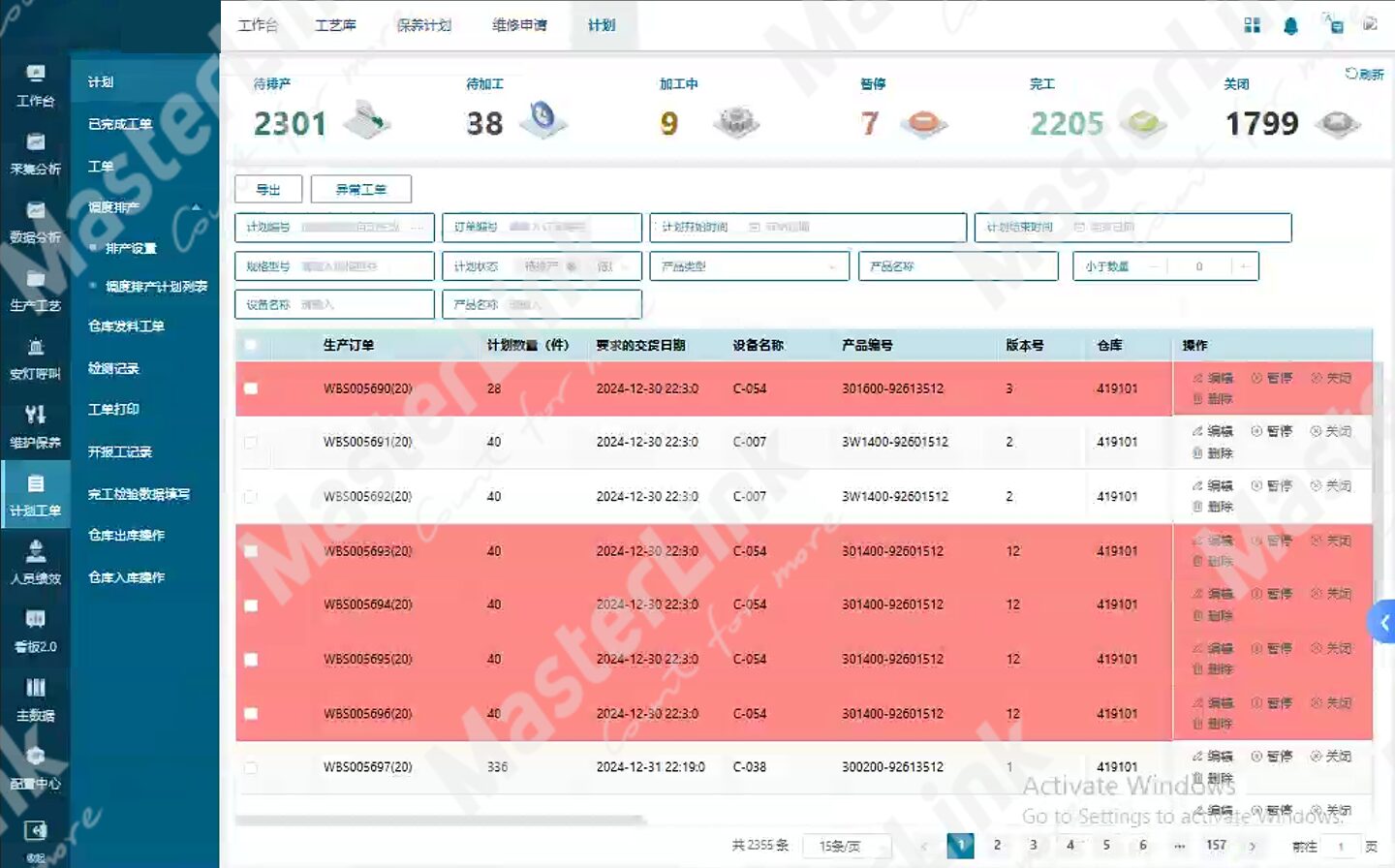This screenshot has width=1395, height=868.
Task: Click the 导出 export button
Action: point(268,189)
